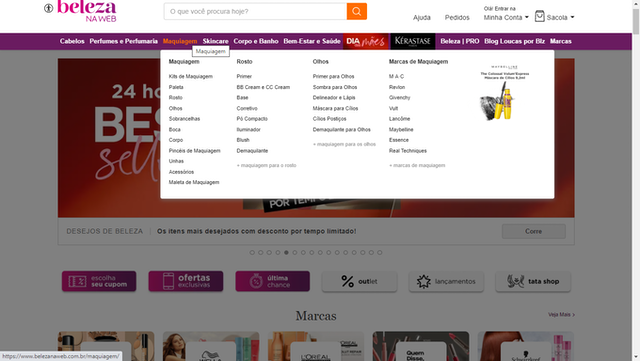Click the Dia das Mães banner tab
This screenshot has height=361, width=640.
[x=366, y=41]
